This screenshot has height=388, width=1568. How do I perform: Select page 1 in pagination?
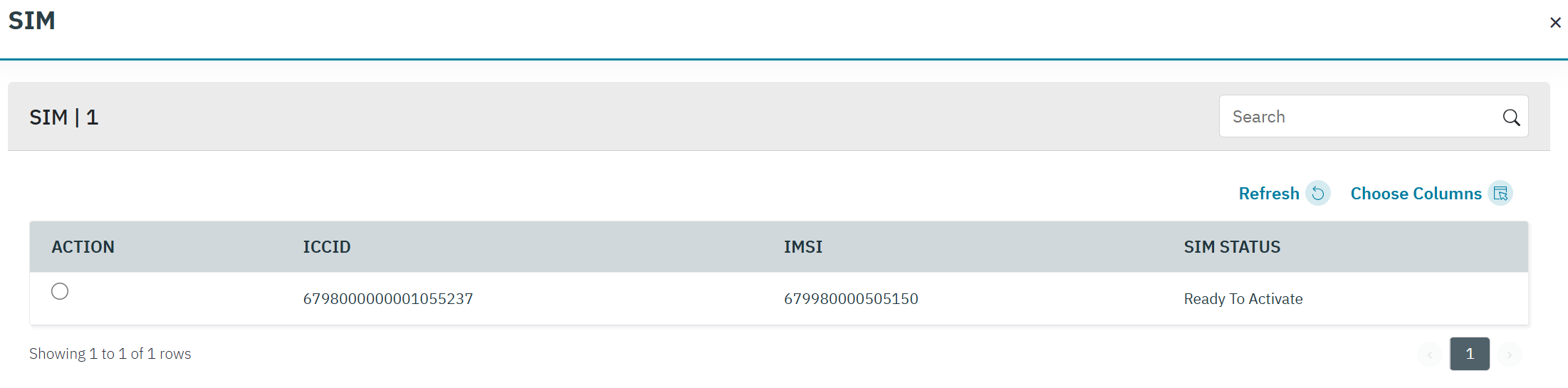[x=1469, y=354]
